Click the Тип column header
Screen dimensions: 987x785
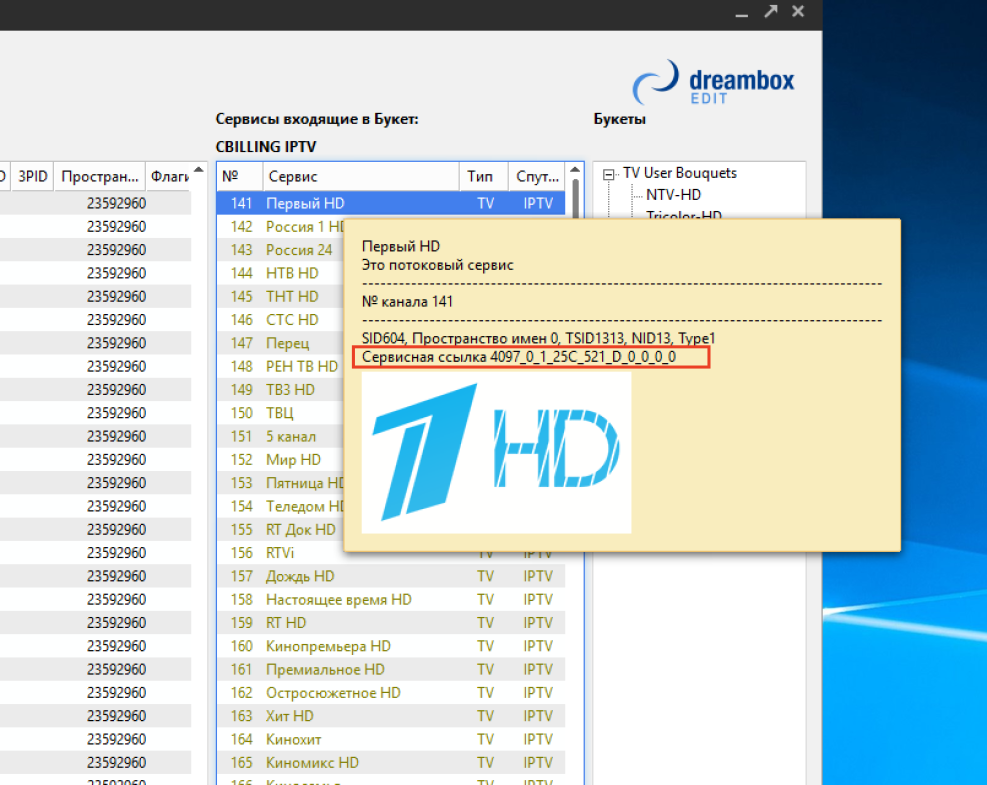tap(481, 176)
